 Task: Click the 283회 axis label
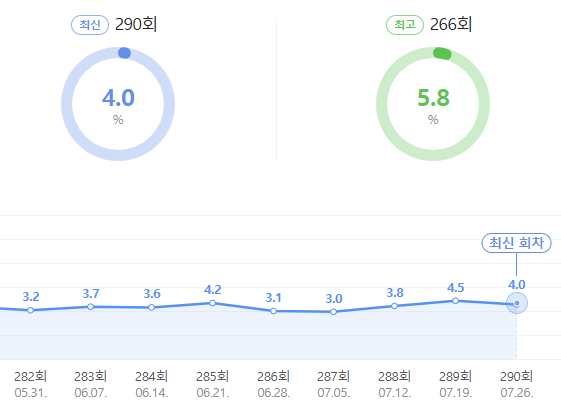click(91, 376)
